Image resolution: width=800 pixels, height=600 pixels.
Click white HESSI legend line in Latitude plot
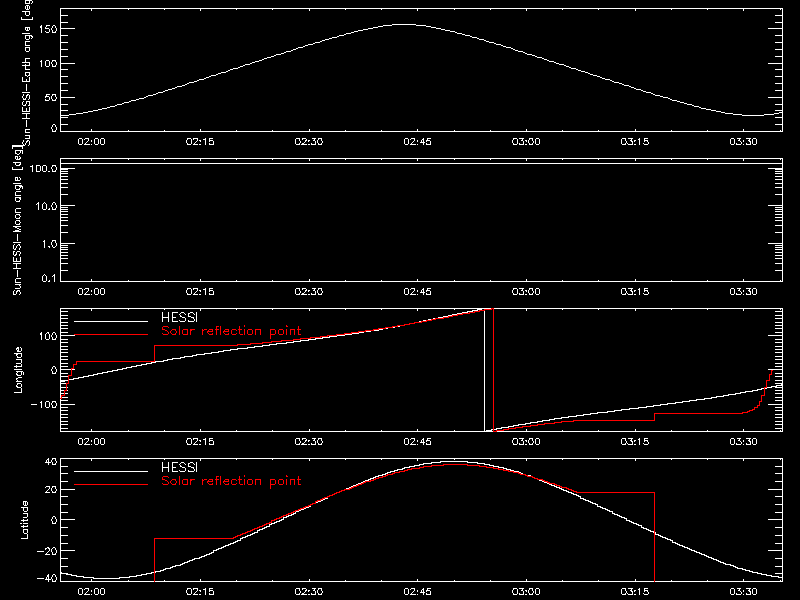click(x=111, y=471)
